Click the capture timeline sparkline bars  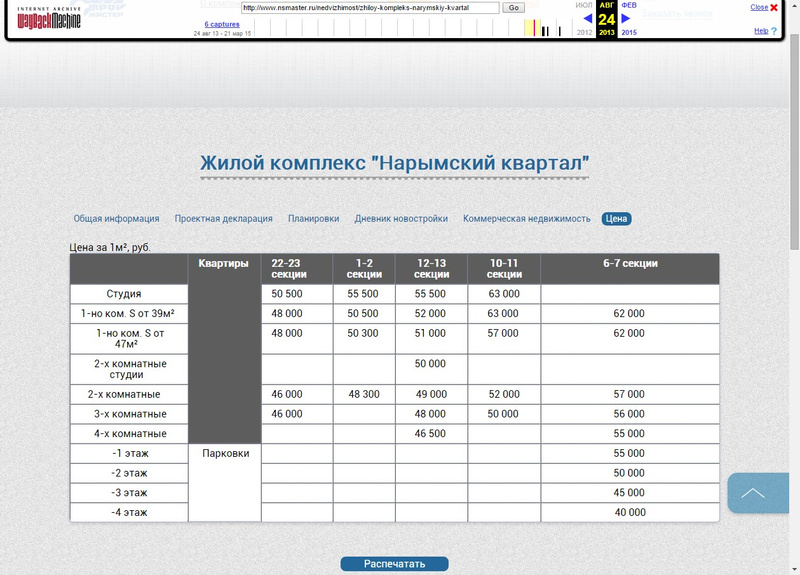[x=540, y=30]
